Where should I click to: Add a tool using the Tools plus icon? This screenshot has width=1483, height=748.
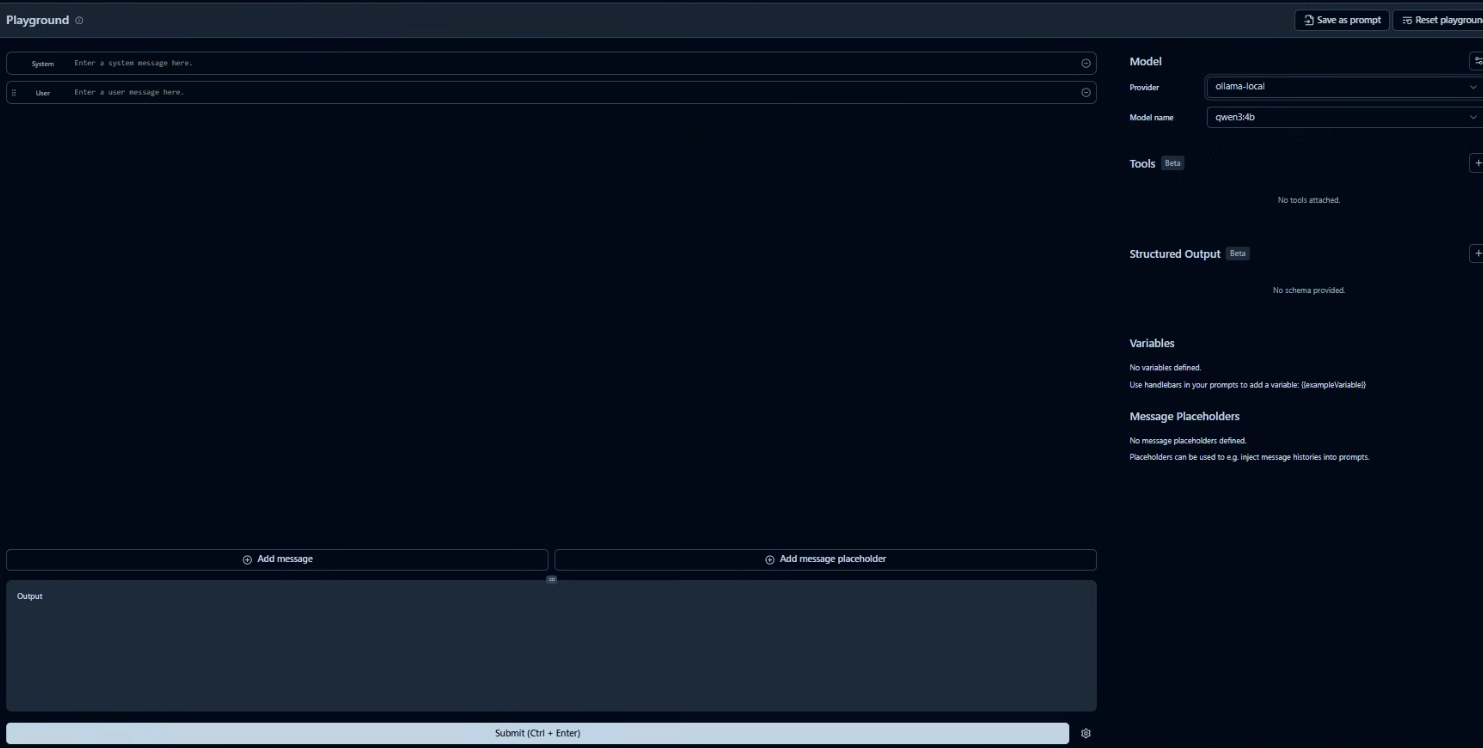(x=1477, y=162)
